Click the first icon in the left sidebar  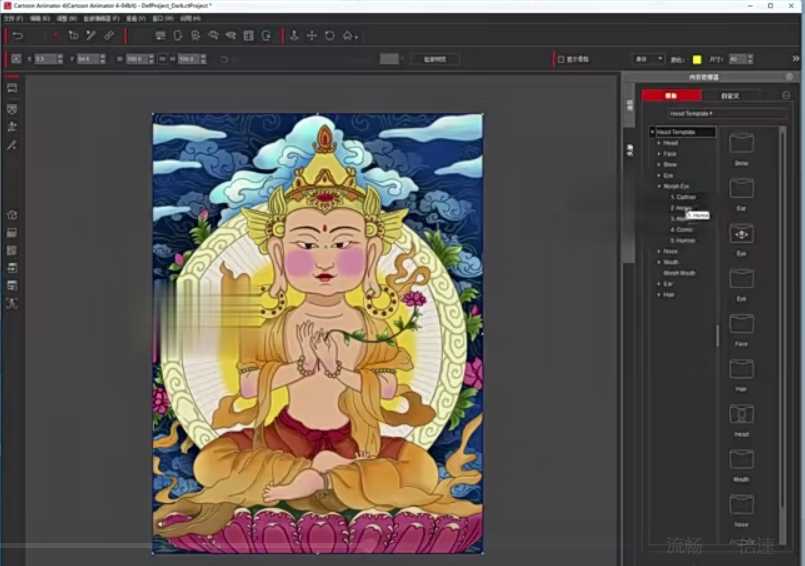coord(12,88)
